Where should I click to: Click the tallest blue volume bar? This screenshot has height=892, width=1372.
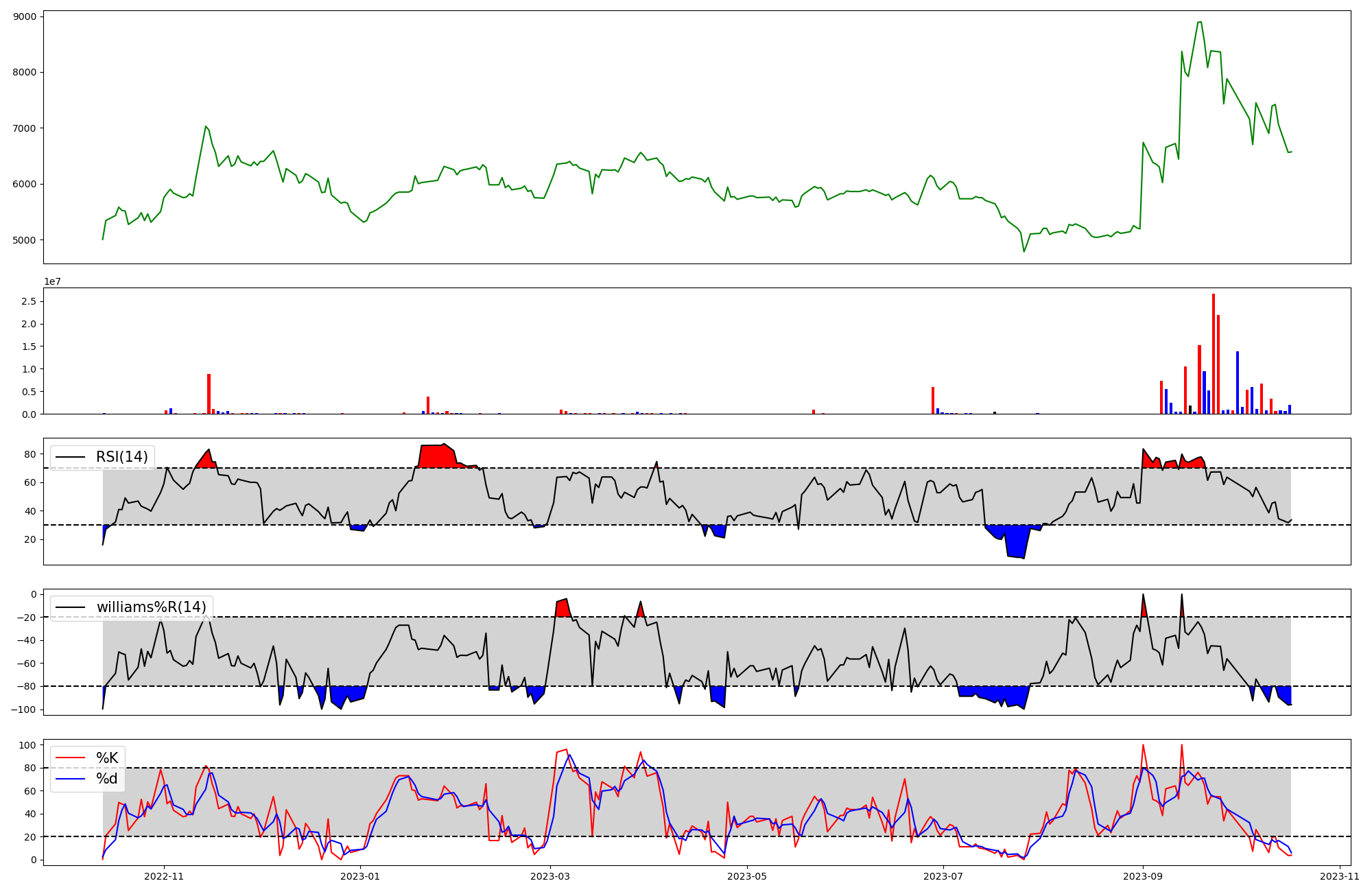[1238, 382]
